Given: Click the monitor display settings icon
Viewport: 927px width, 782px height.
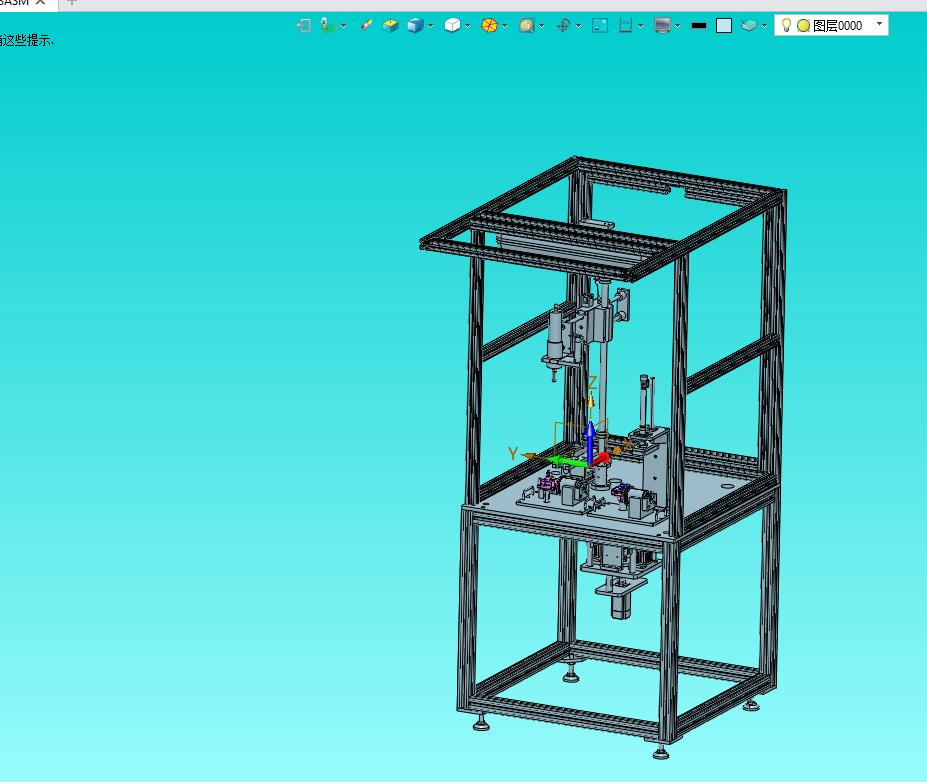Looking at the screenshot, I should pos(662,25).
